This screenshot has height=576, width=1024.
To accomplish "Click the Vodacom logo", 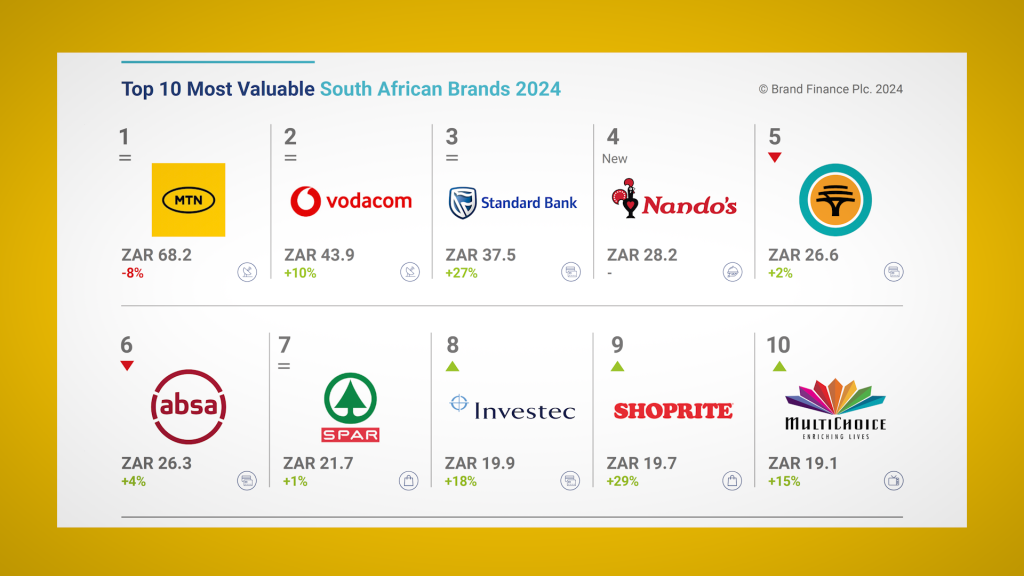I will [351, 201].
